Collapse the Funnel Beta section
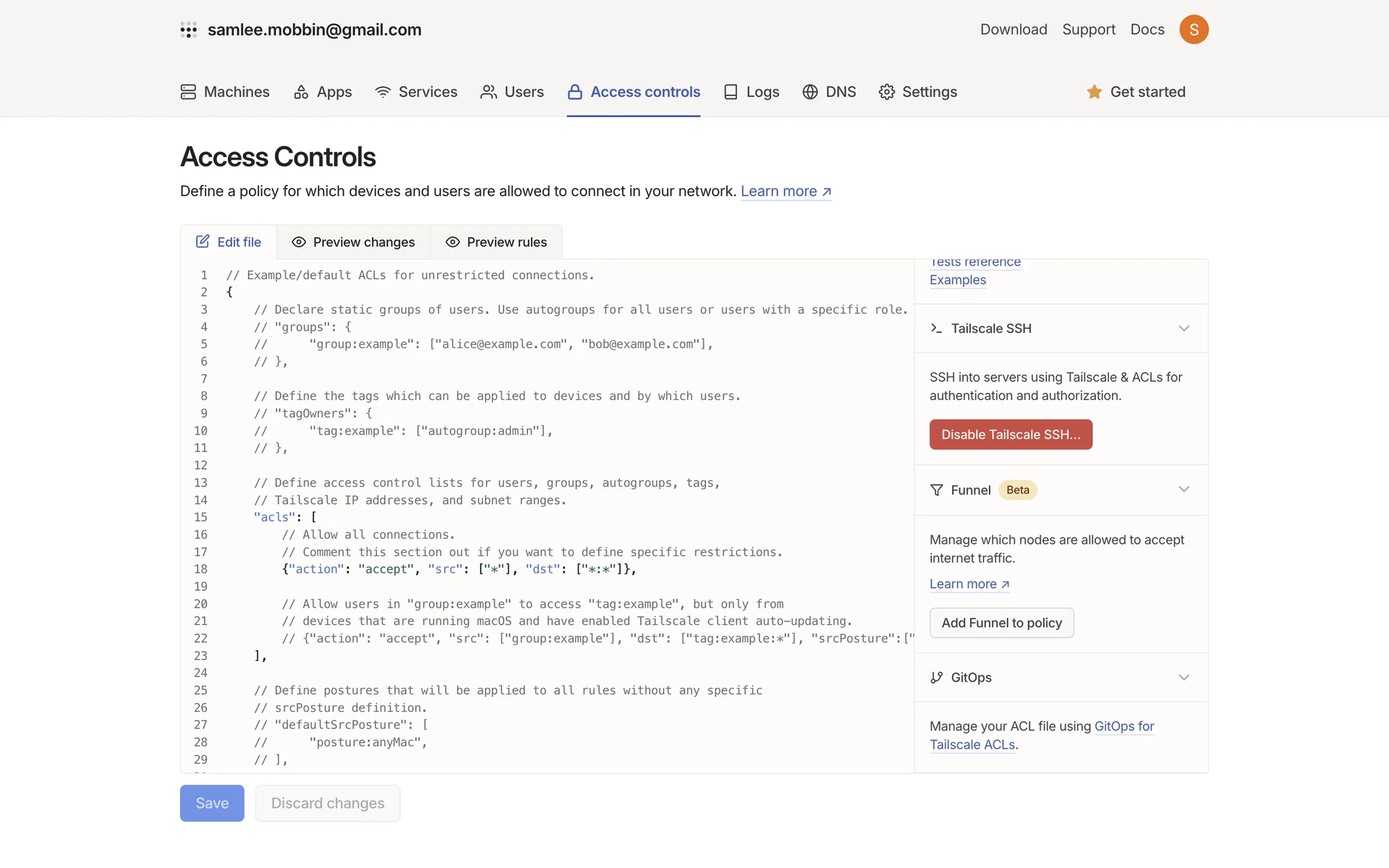Image resolution: width=1389 pixels, height=868 pixels. point(1184,490)
